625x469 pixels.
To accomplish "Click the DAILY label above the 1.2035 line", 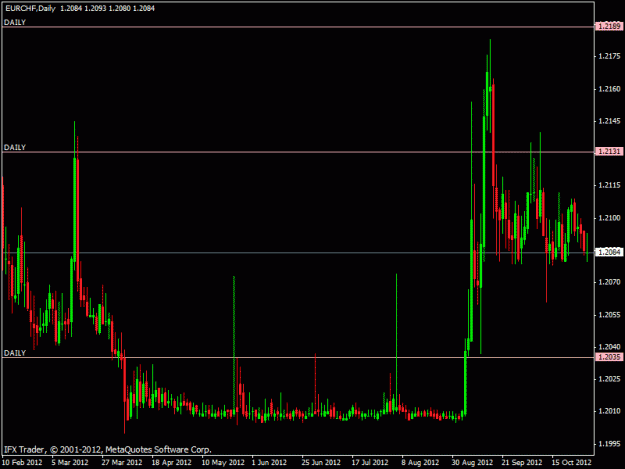I will tap(15, 353).
